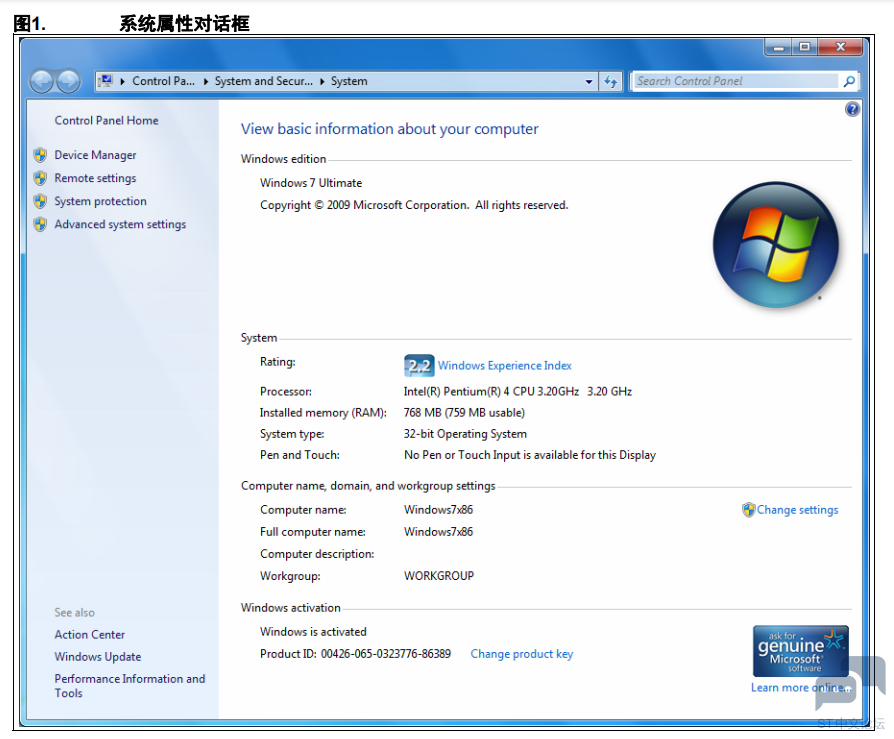Viewport: 894px width, 739px height.
Task: Open Windows Update
Action: pos(97,657)
